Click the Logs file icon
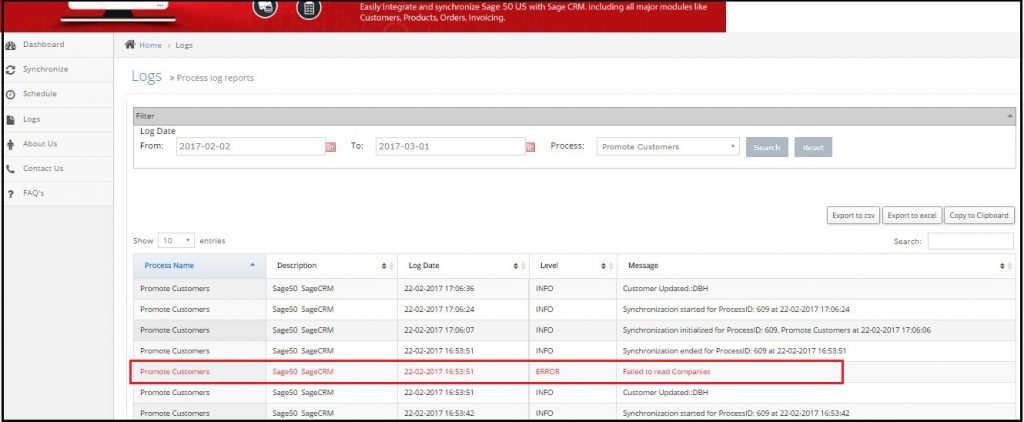 (x=10, y=120)
